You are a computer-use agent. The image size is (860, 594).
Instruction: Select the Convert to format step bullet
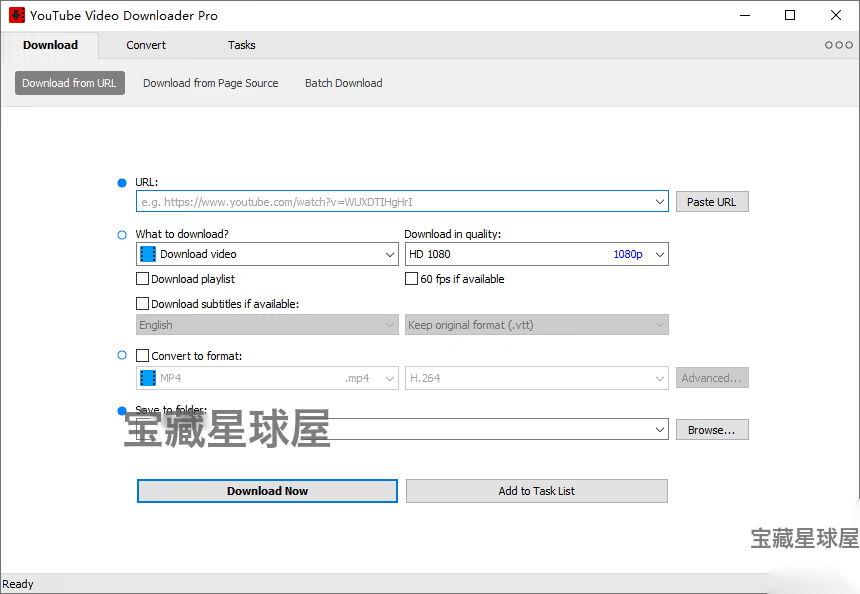122,355
